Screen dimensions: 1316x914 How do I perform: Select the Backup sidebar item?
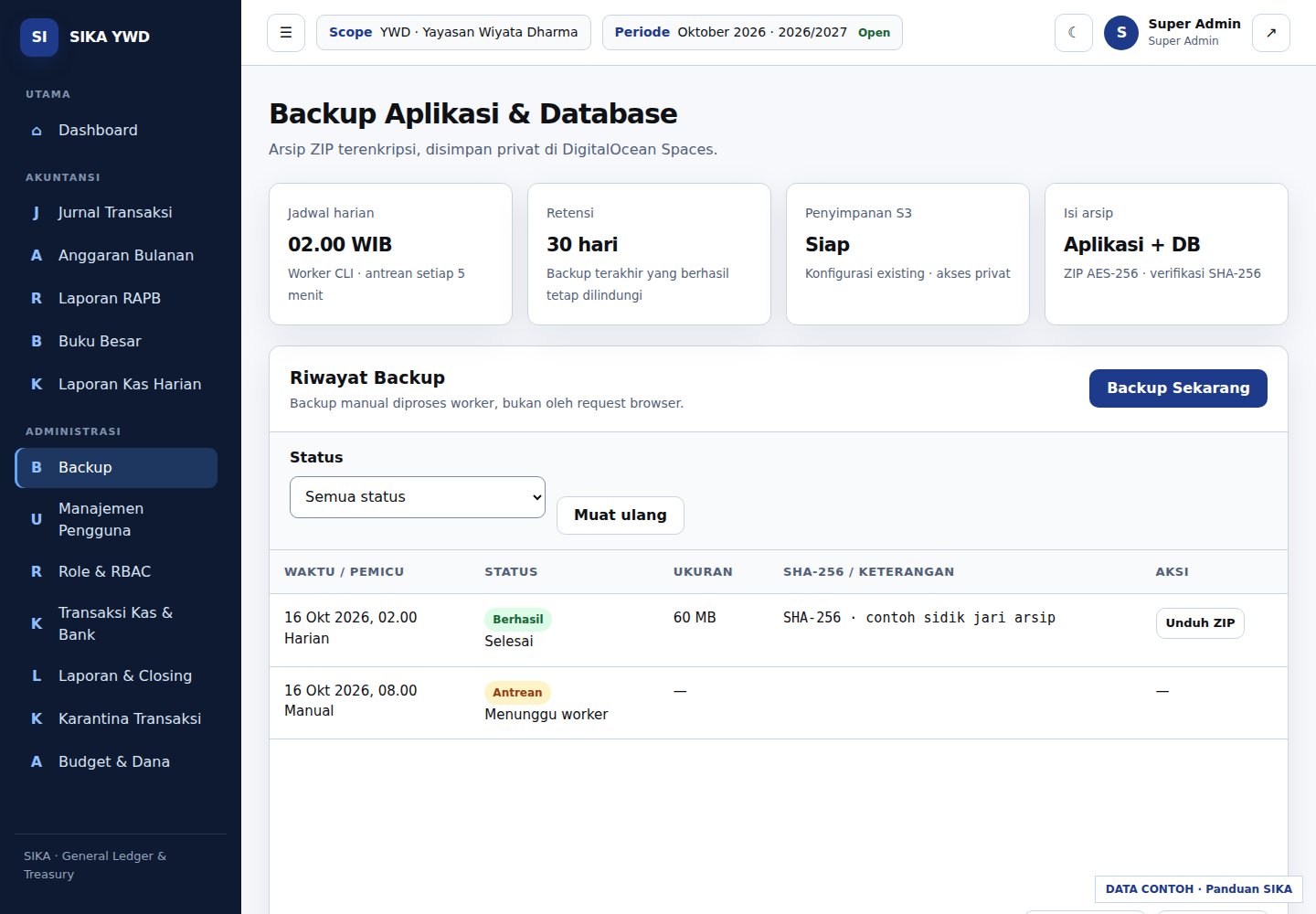(116, 468)
